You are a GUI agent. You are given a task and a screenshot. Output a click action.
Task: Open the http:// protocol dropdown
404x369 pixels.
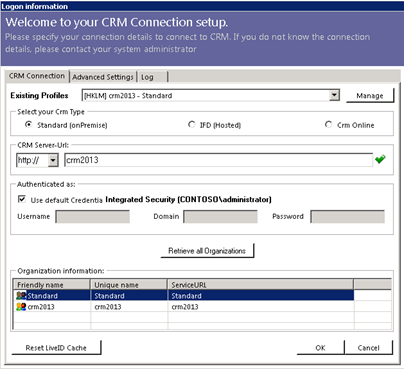pos(53,160)
